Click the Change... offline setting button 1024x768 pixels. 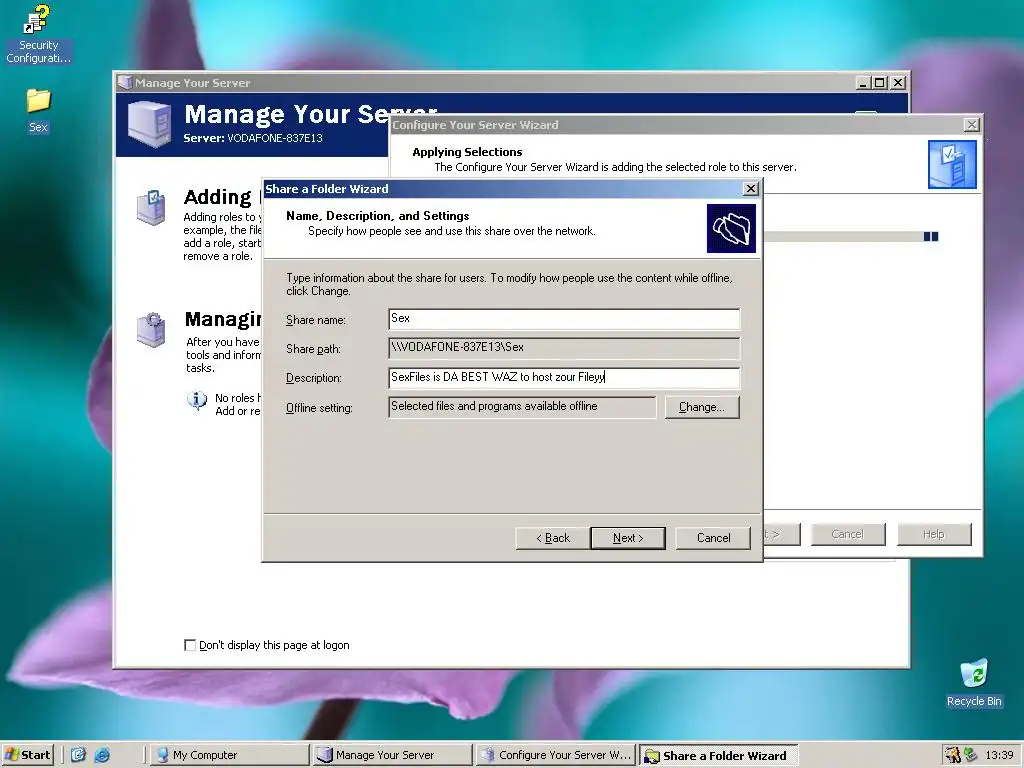(702, 407)
